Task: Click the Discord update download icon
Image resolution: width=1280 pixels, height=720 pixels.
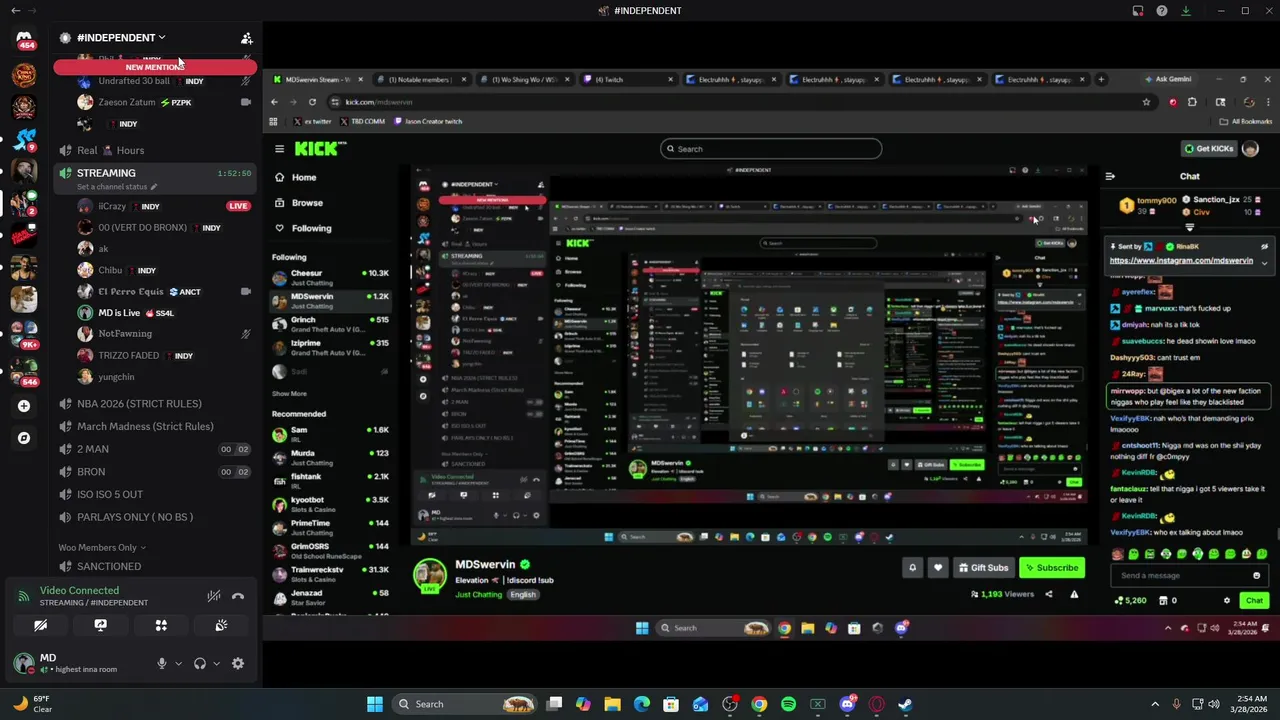Action: 1186,11
